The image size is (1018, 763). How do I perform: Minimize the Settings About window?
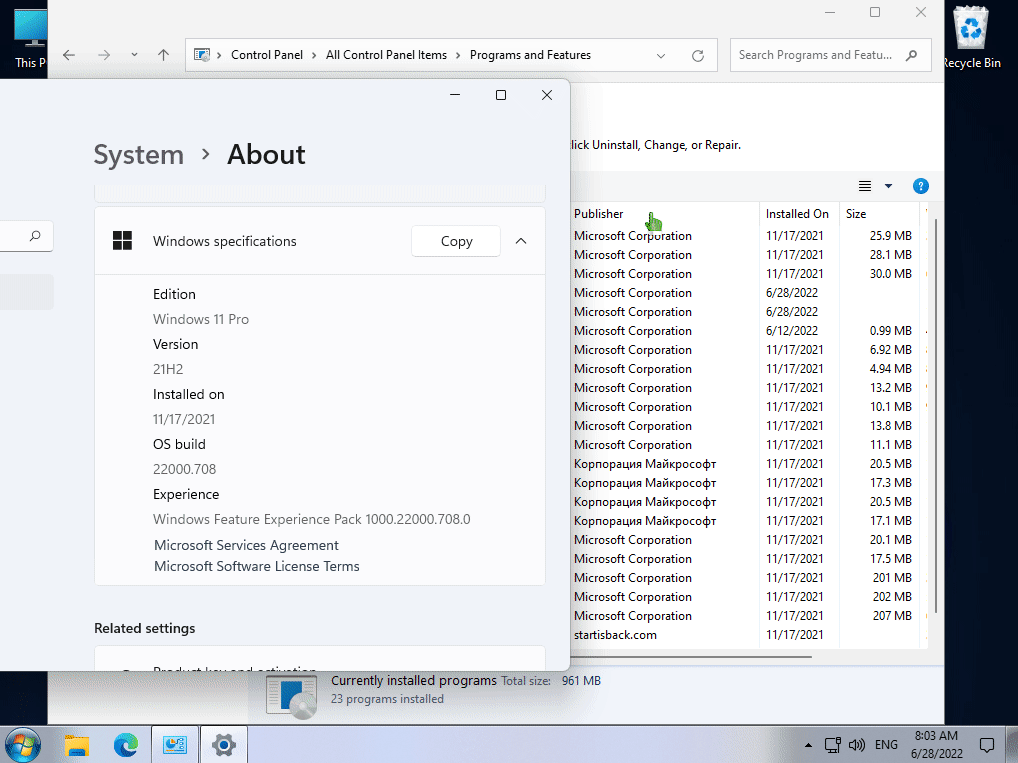455,95
